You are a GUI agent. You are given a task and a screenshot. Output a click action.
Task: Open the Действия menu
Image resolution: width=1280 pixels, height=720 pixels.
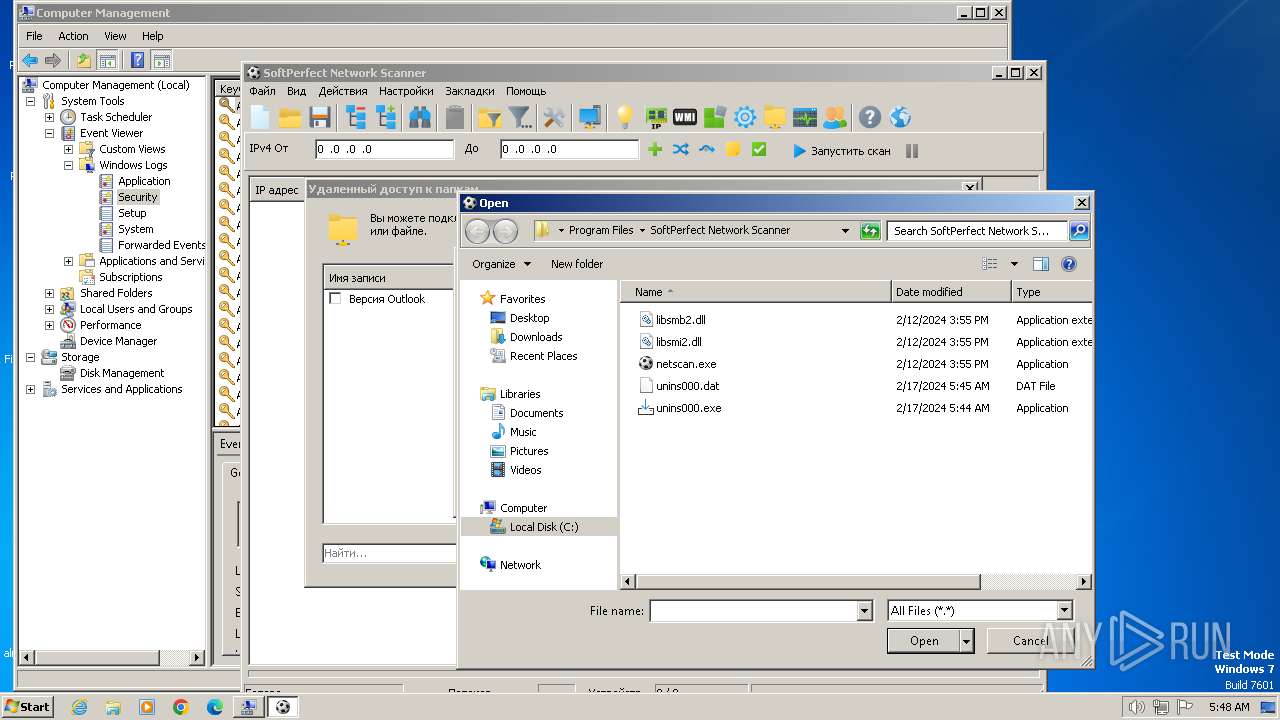click(343, 91)
